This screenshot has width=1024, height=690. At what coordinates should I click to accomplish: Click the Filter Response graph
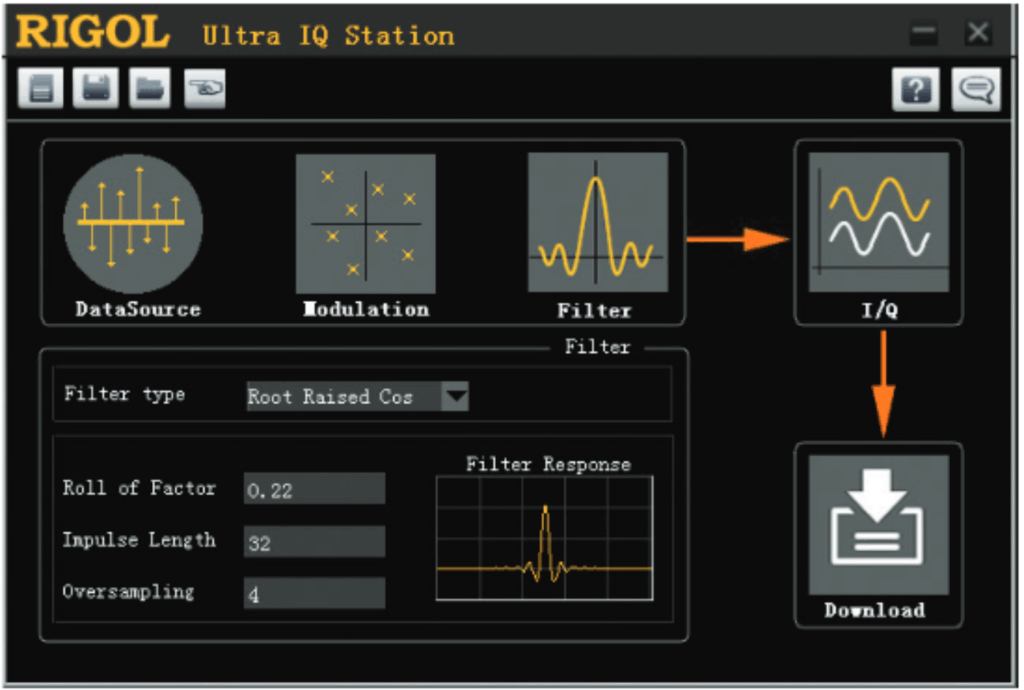point(545,538)
